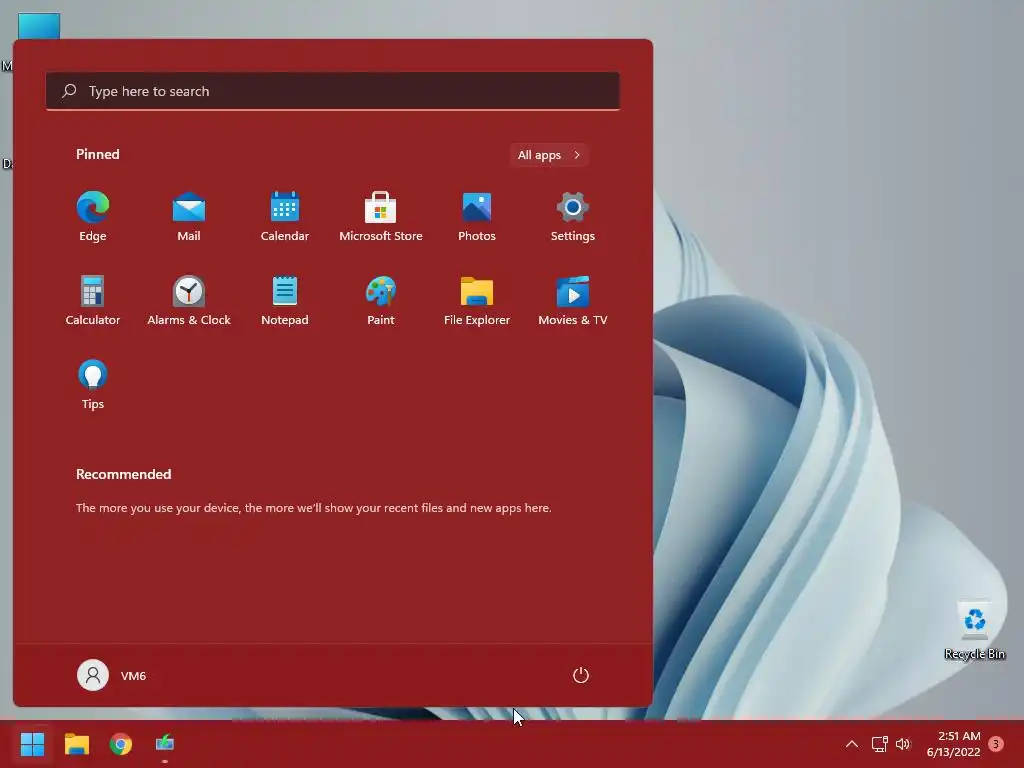This screenshot has height=768, width=1024.
Task: Open Settings from pinned apps
Action: click(x=573, y=217)
